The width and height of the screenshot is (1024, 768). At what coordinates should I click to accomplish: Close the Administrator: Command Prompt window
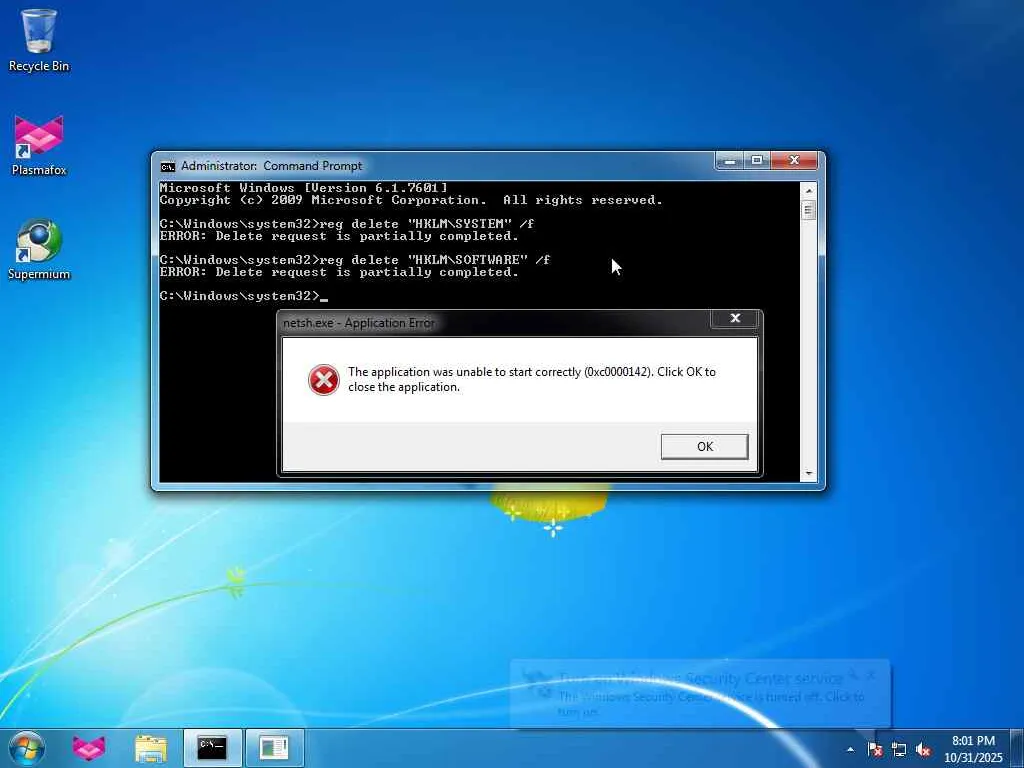(x=794, y=160)
